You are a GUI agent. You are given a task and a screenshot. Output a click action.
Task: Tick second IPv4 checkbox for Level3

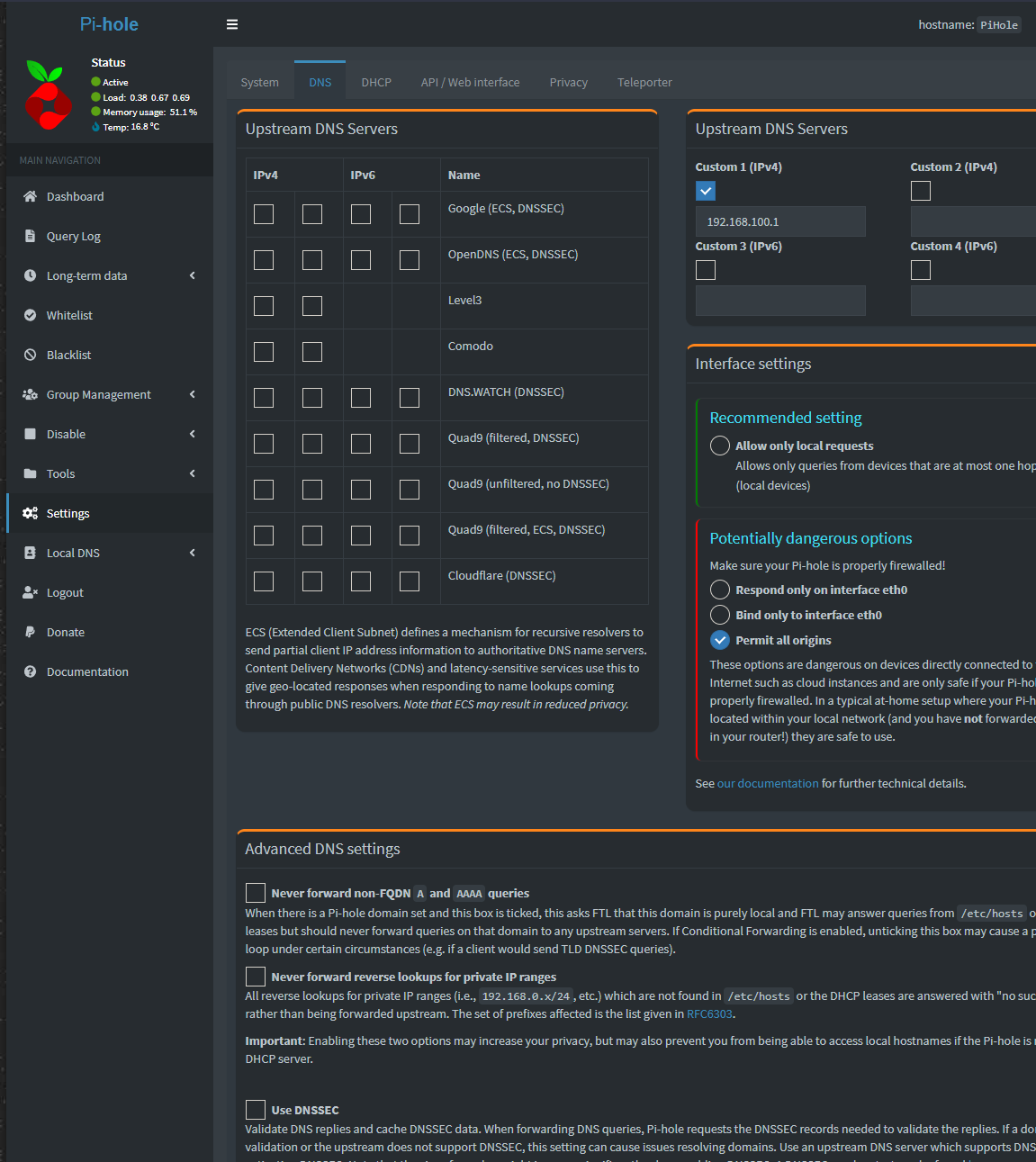pos(312,306)
